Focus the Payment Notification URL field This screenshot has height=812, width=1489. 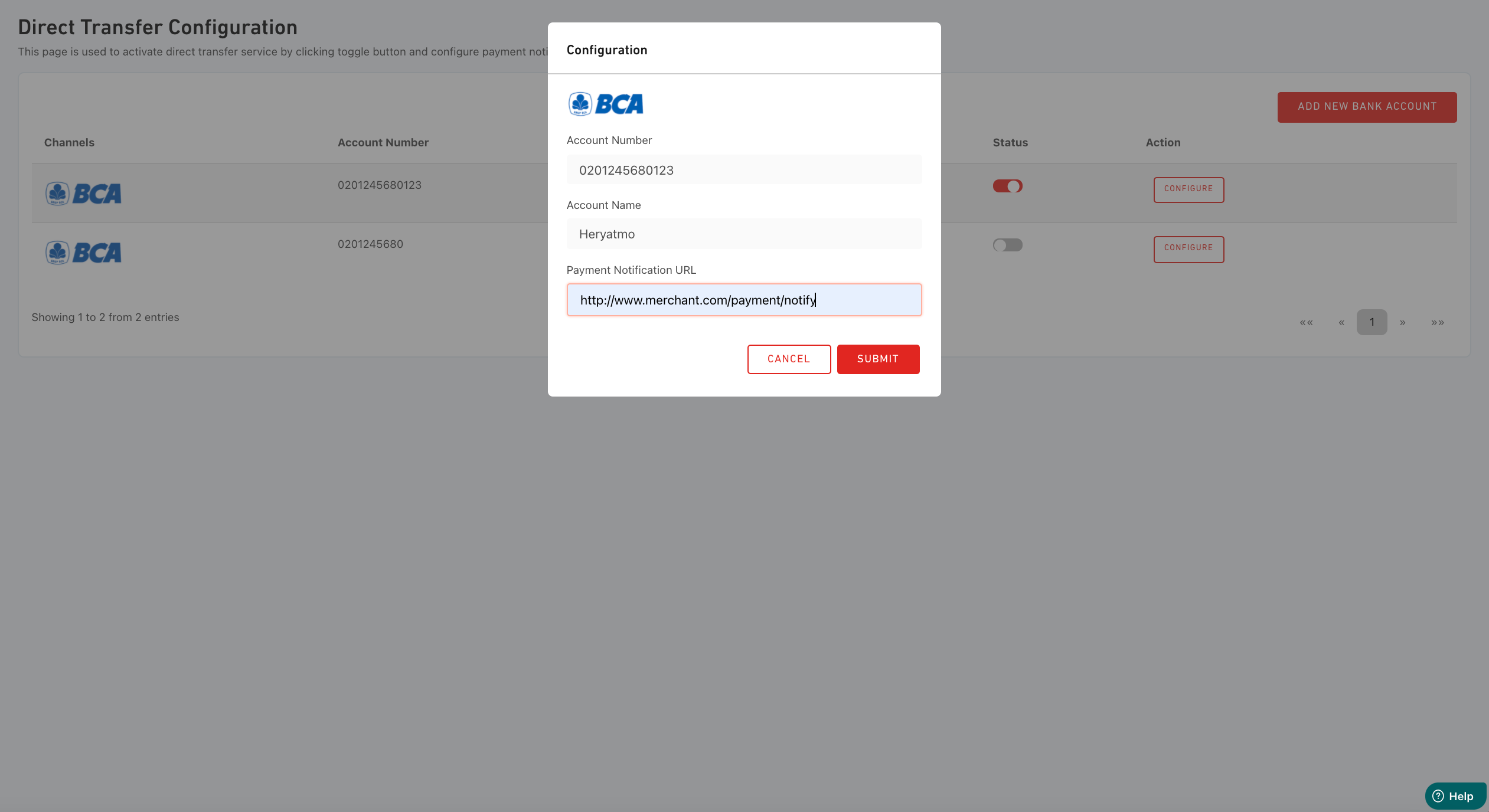coord(744,300)
